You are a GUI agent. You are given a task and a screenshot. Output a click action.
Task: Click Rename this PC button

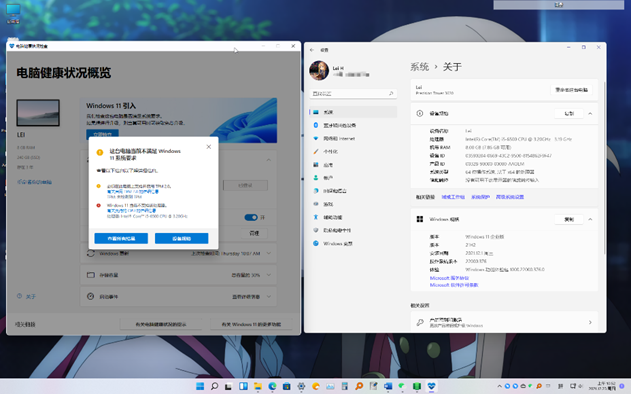571,90
